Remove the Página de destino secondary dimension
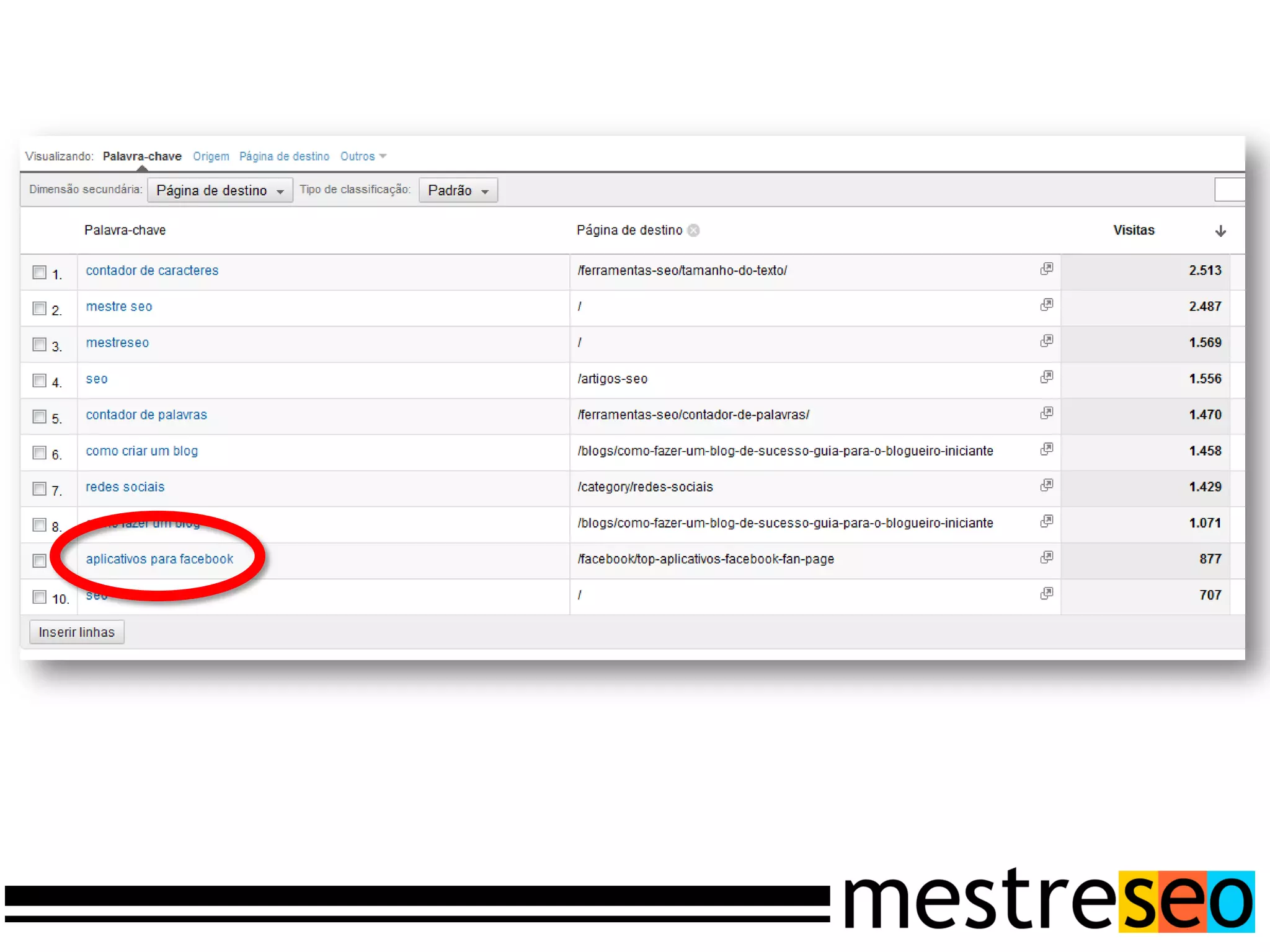Screen dimensions: 1270x952 click(x=694, y=231)
